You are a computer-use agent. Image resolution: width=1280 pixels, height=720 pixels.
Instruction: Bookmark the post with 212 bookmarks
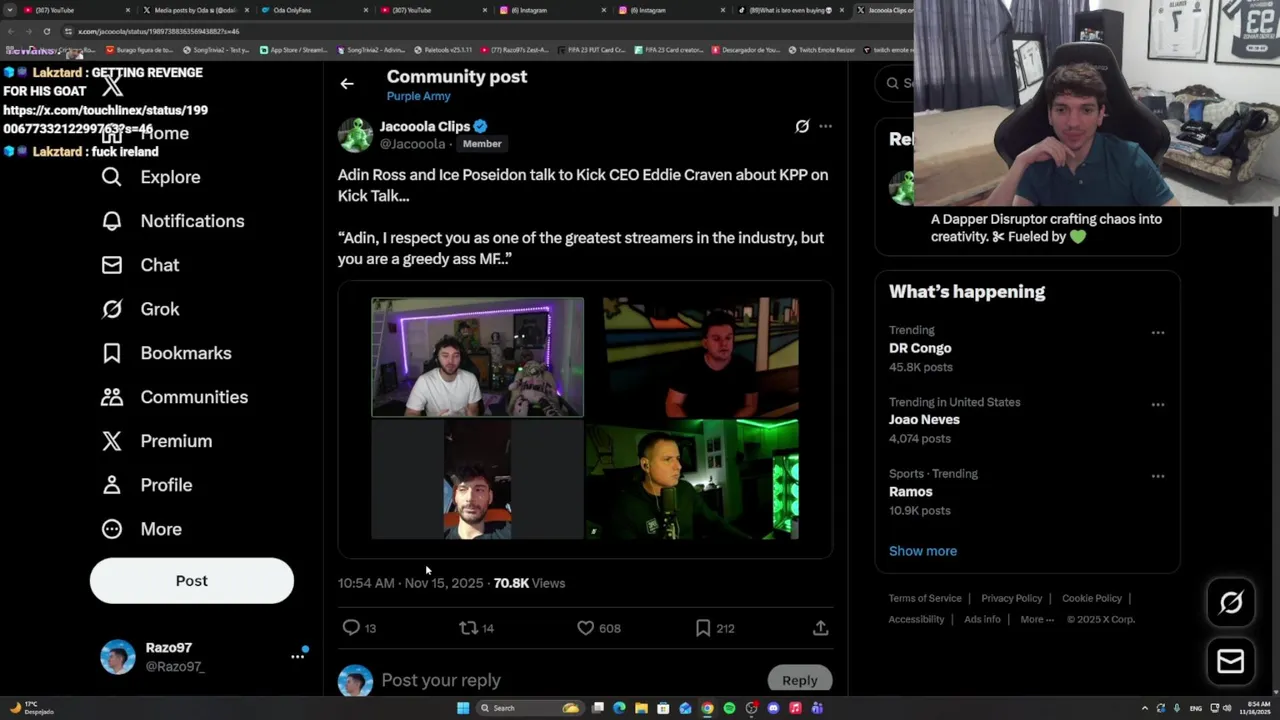pyautogui.click(x=703, y=628)
